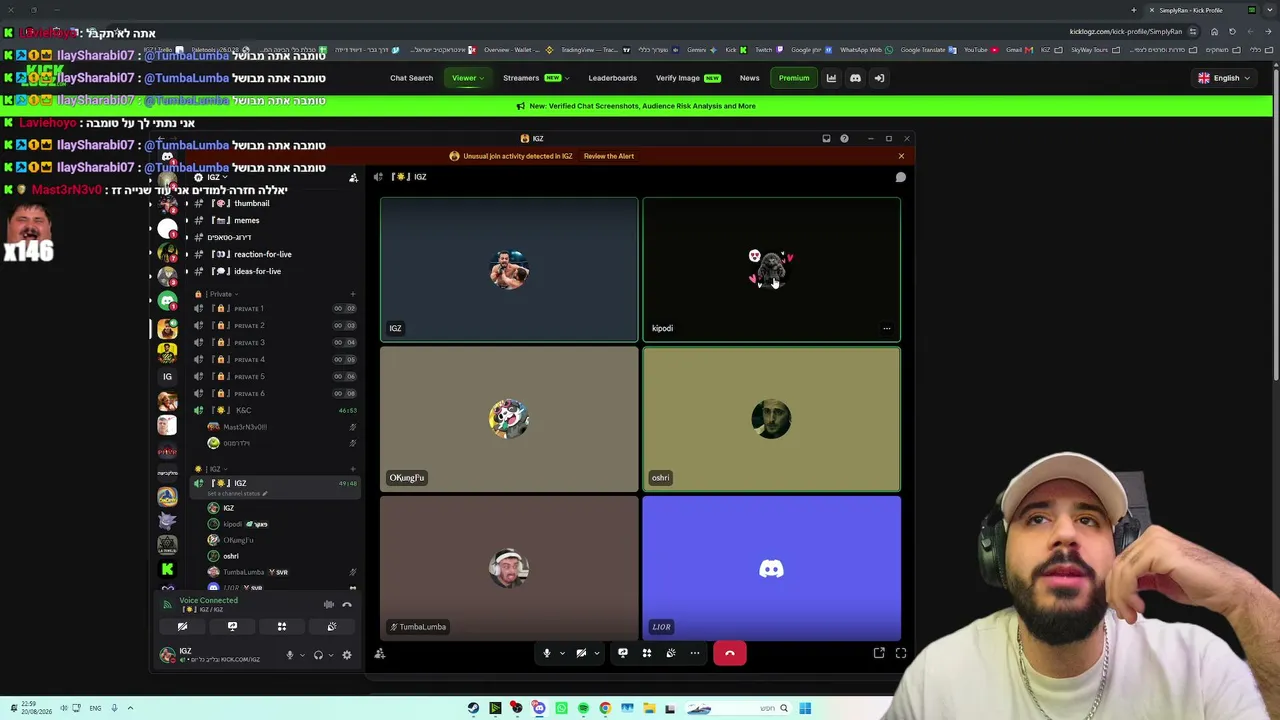Screen dimensions: 1280x720
Task: Click the Windows Start button
Action: point(805,708)
